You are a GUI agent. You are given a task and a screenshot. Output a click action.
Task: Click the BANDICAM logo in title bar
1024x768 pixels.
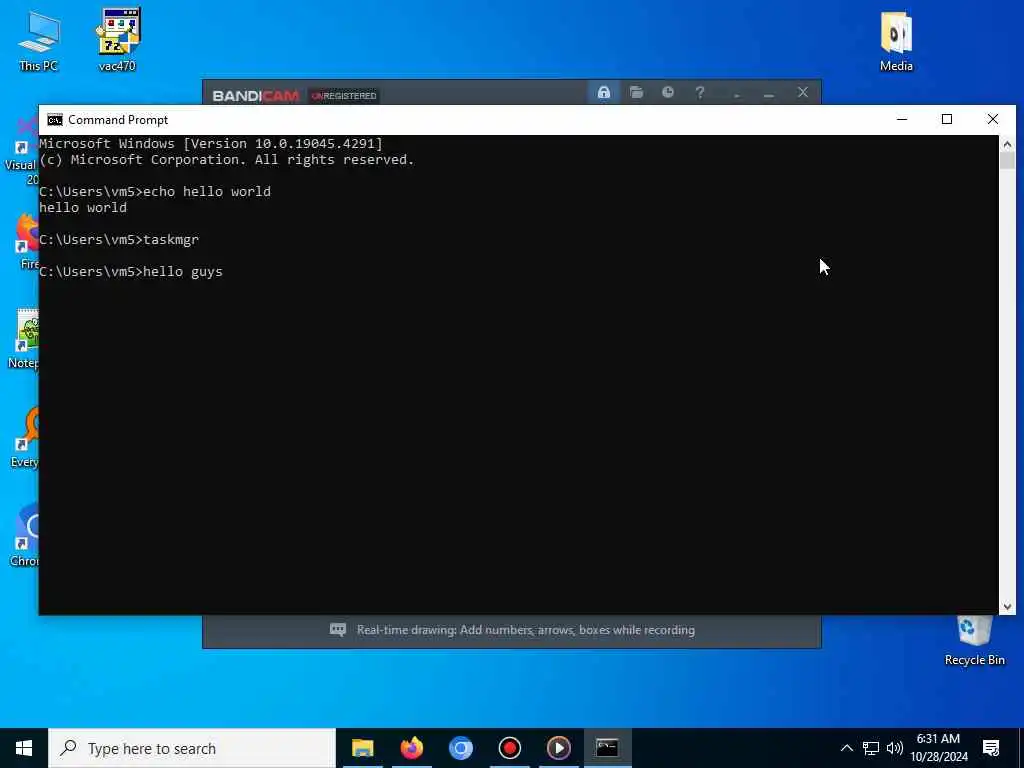point(255,96)
